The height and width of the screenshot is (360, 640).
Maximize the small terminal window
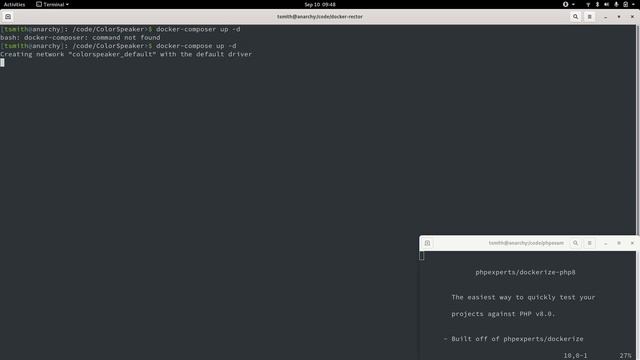pyautogui.click(x=619, y=243)
